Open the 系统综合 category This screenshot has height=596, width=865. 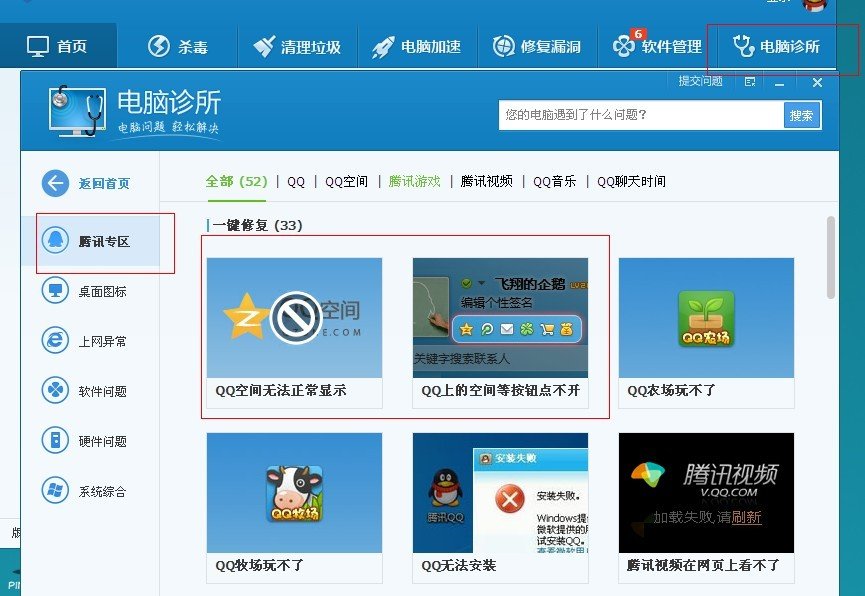pos(95,491)
